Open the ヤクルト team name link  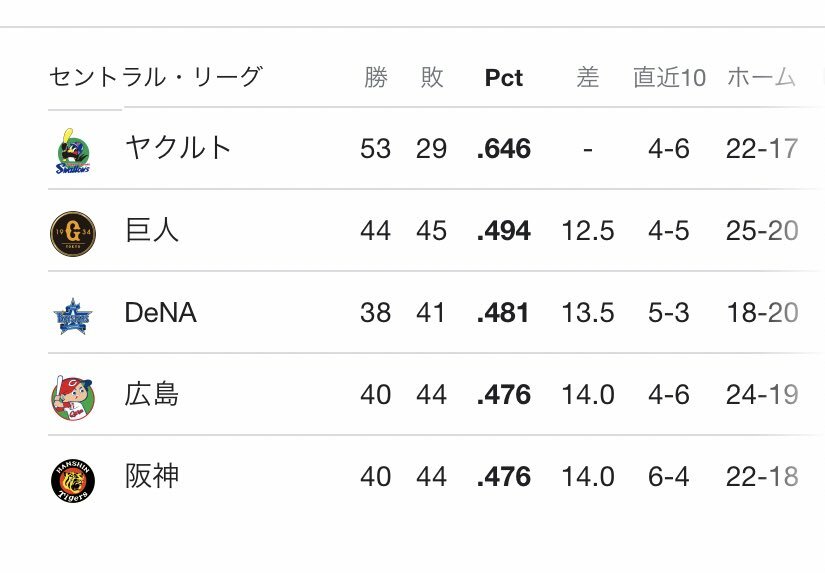pyautogui.click(x=178, y=147)
